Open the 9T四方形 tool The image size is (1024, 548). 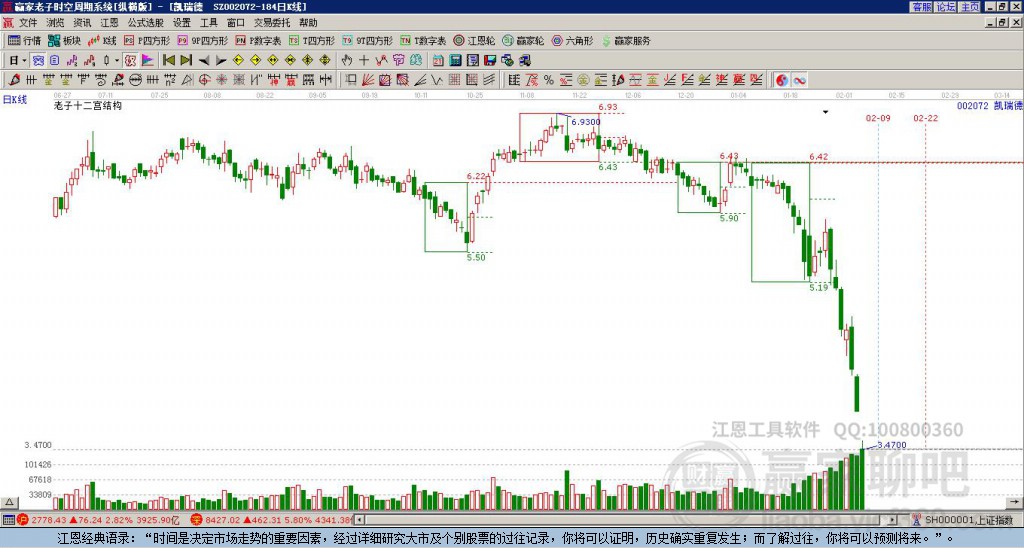(x=367, y=40)
